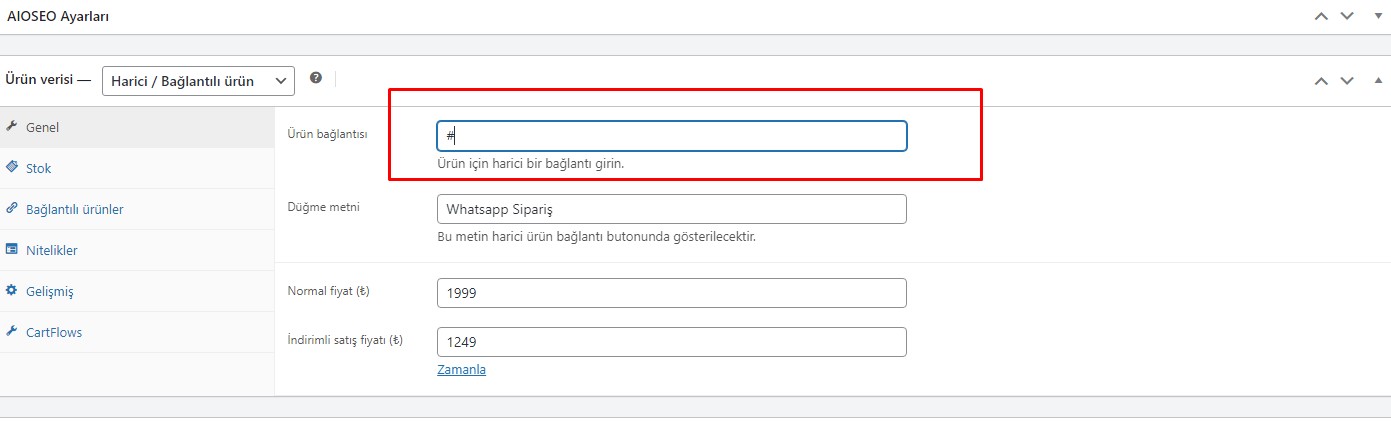Click the Düğme metni text field

(x=672, y=209)
